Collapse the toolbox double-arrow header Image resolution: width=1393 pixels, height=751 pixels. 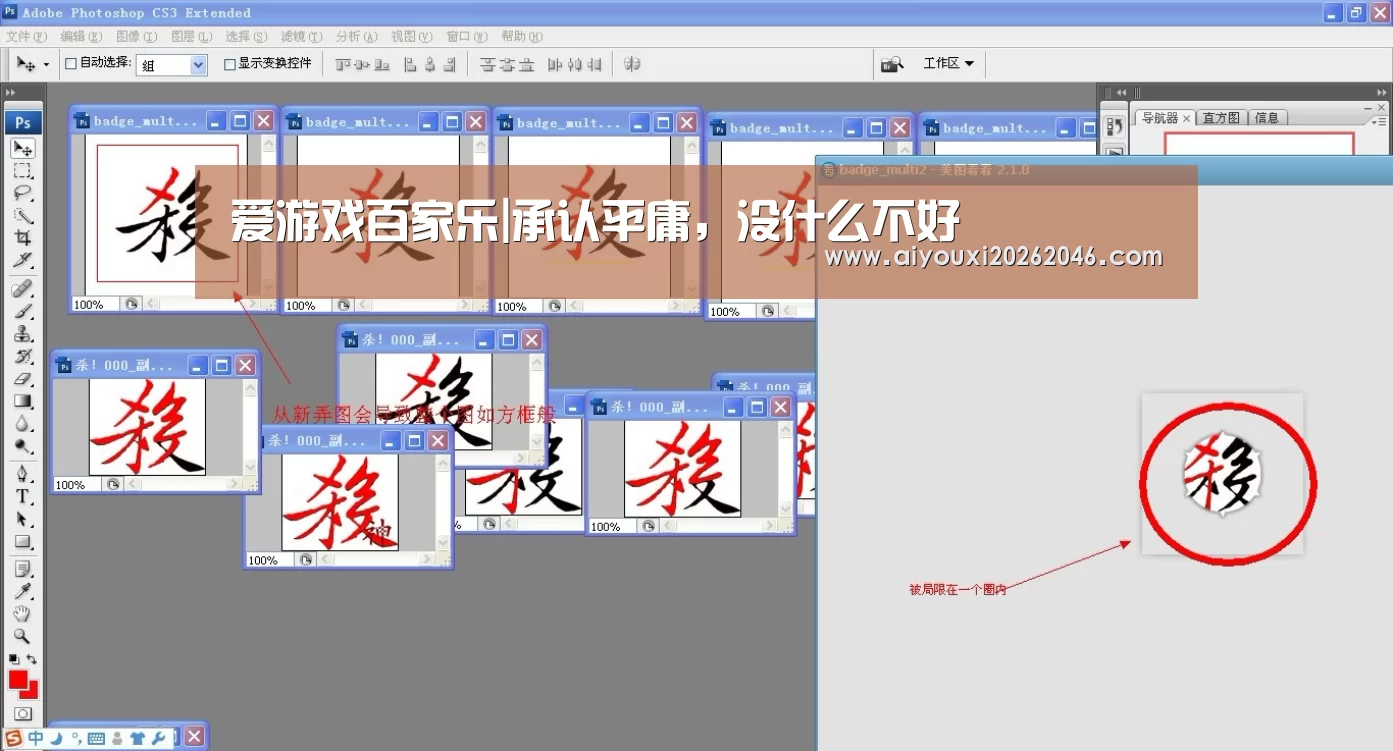(11, 92)
